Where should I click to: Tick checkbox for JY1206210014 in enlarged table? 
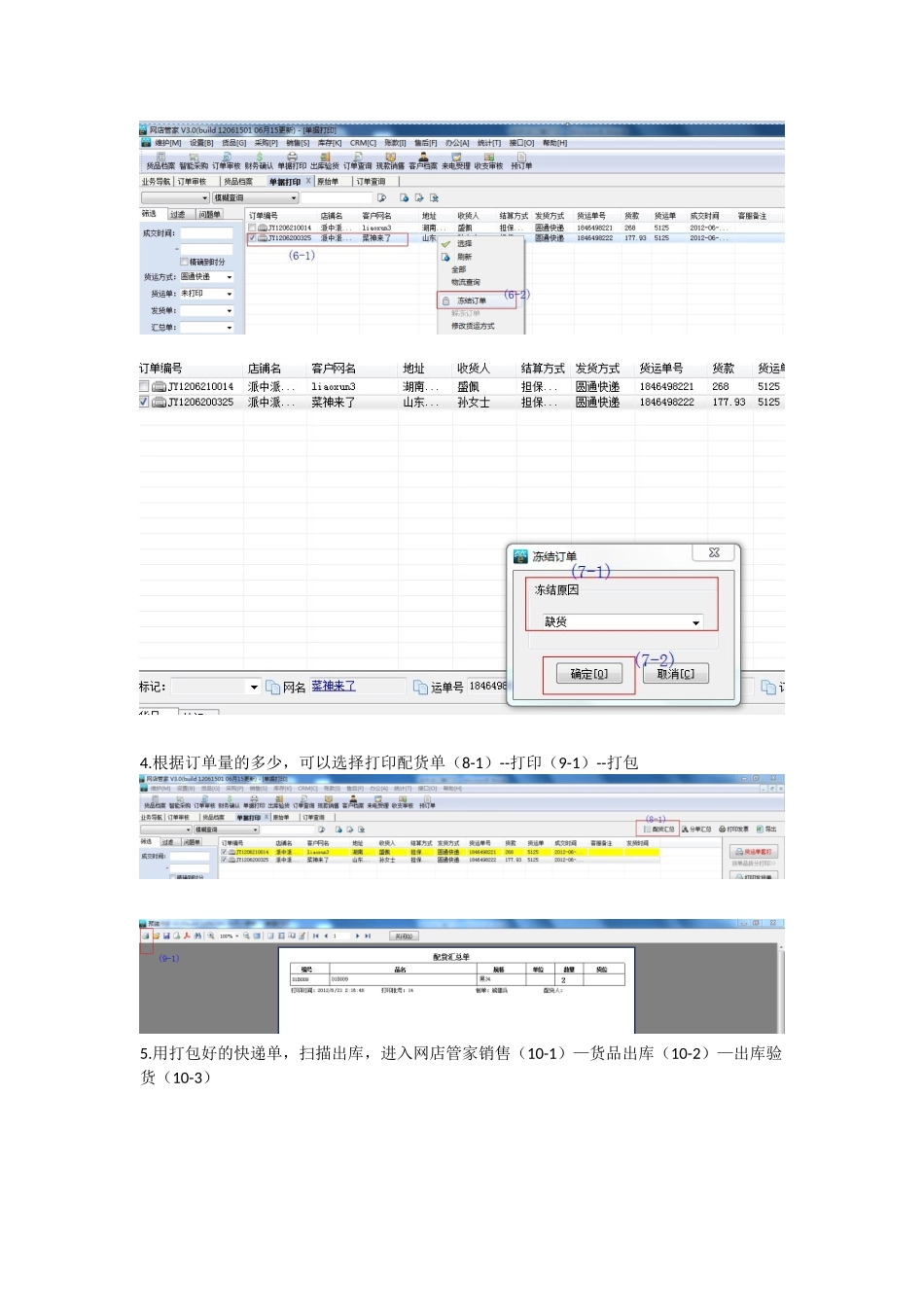144,387
